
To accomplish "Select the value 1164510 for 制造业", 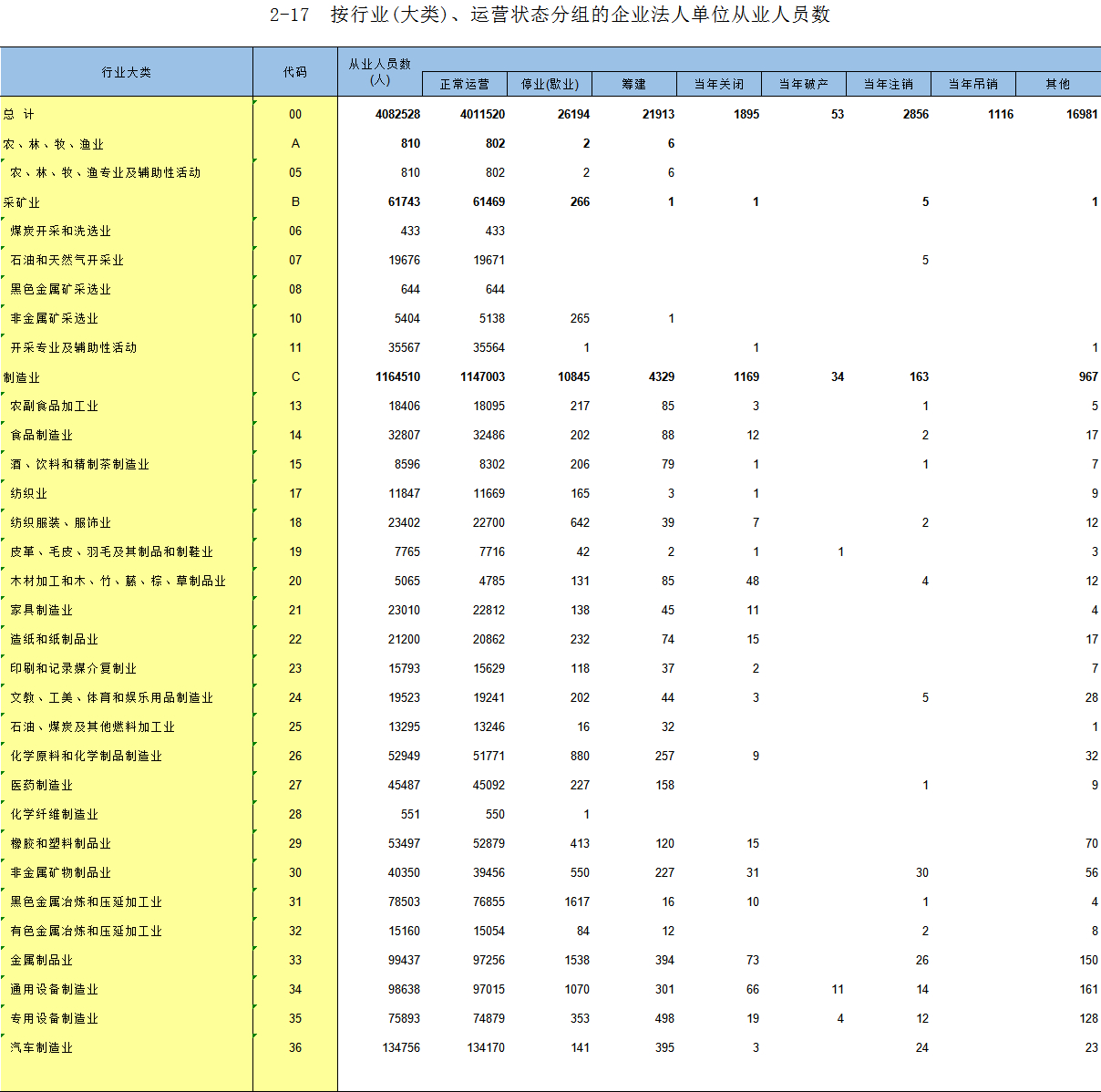I will tap(397, 376).
